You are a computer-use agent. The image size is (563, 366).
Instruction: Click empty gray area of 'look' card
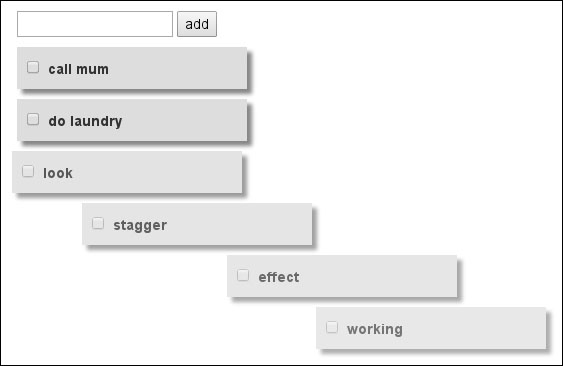pyautogui.click(x=162, y=172)
